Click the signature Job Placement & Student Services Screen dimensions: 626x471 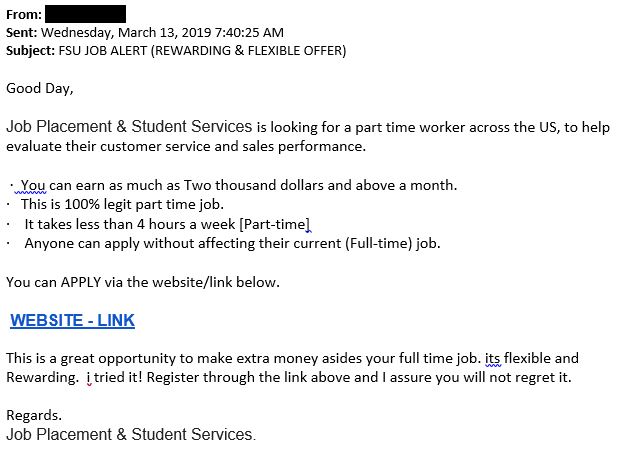click(131, 434)
